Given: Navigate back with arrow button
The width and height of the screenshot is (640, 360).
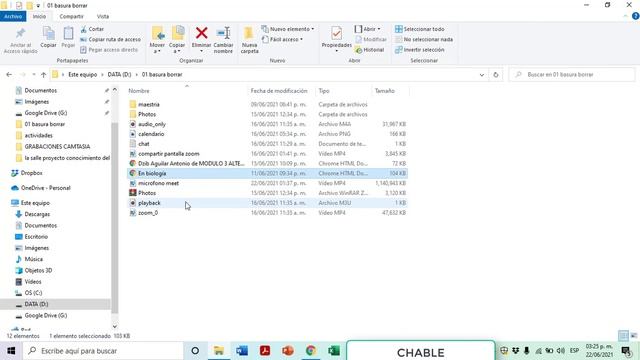Looking at the screenshot, I should 9,75.
